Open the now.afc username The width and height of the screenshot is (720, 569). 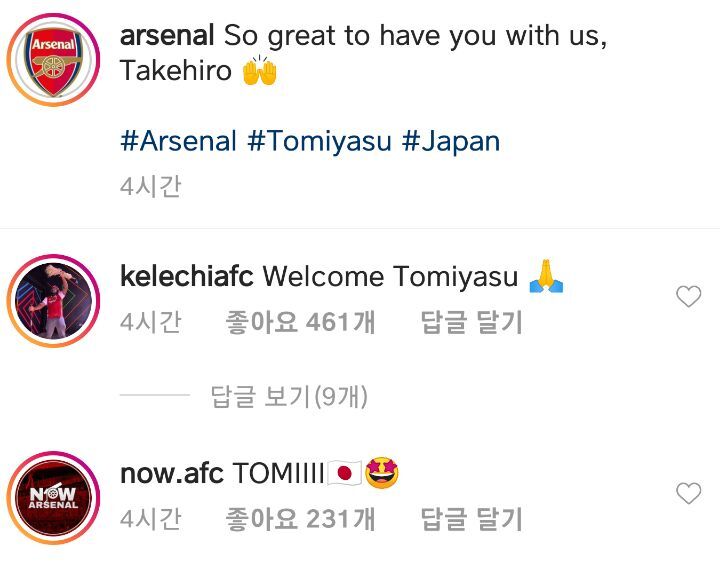pos(171,473)
